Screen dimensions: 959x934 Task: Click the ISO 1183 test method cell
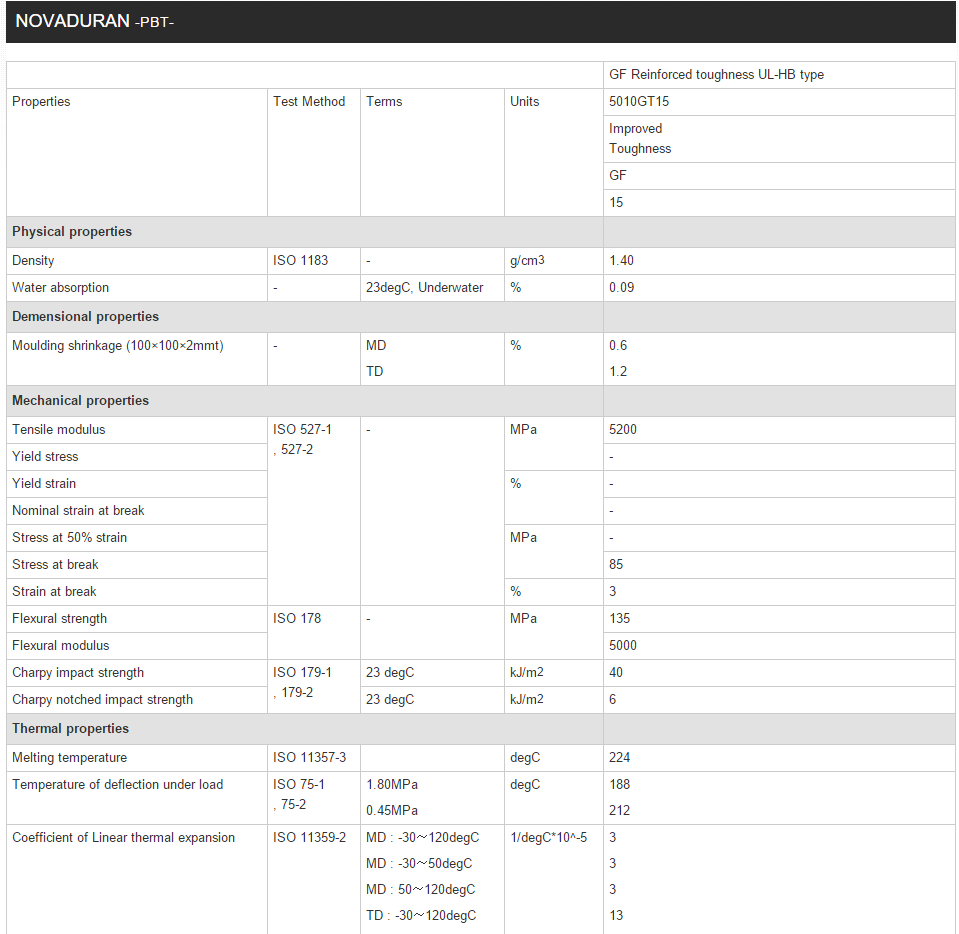pyautogui.click(x=300, y=261)
